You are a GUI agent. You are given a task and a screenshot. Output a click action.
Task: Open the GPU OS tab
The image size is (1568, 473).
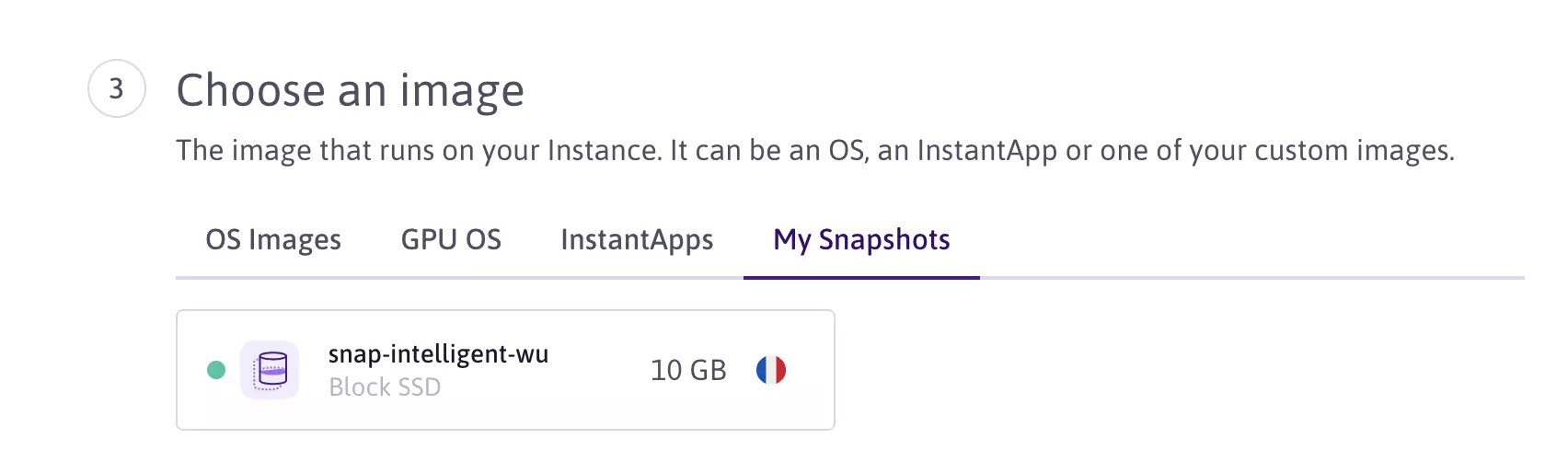451,240
